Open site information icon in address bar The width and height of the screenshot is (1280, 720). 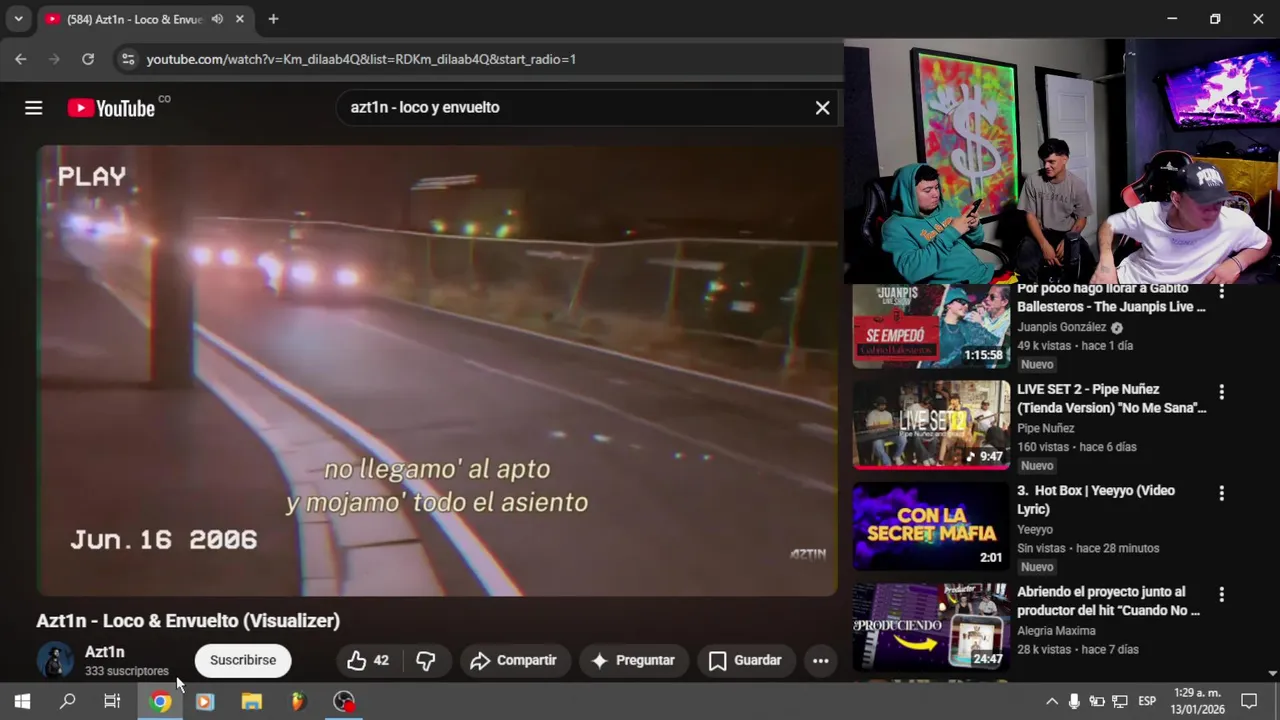pyautogui.click(x=128, y=59)
